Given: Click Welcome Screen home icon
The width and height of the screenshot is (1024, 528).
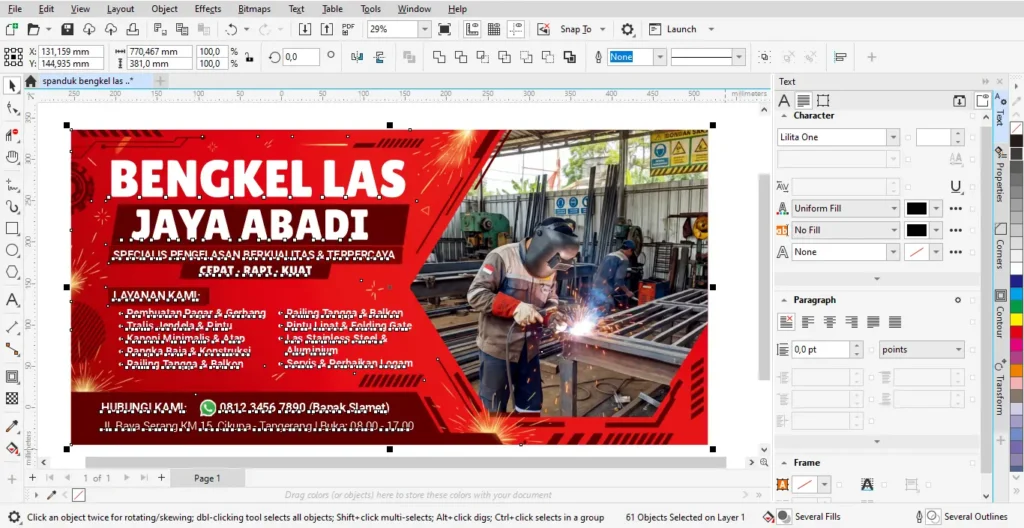Looking at the screenshot, I should click(x=30, y=81).
